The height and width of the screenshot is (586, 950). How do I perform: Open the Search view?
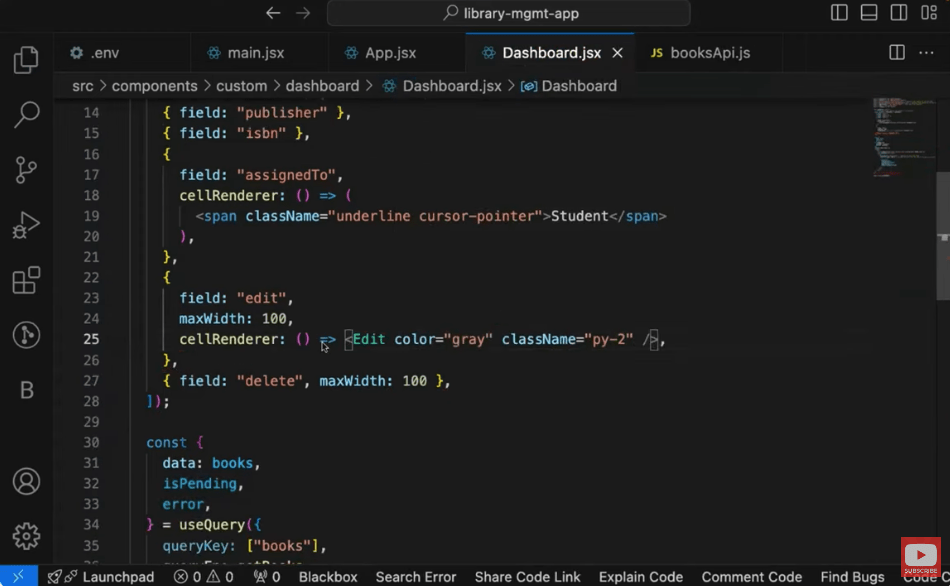pyautogui.click(x=26, y=115)
